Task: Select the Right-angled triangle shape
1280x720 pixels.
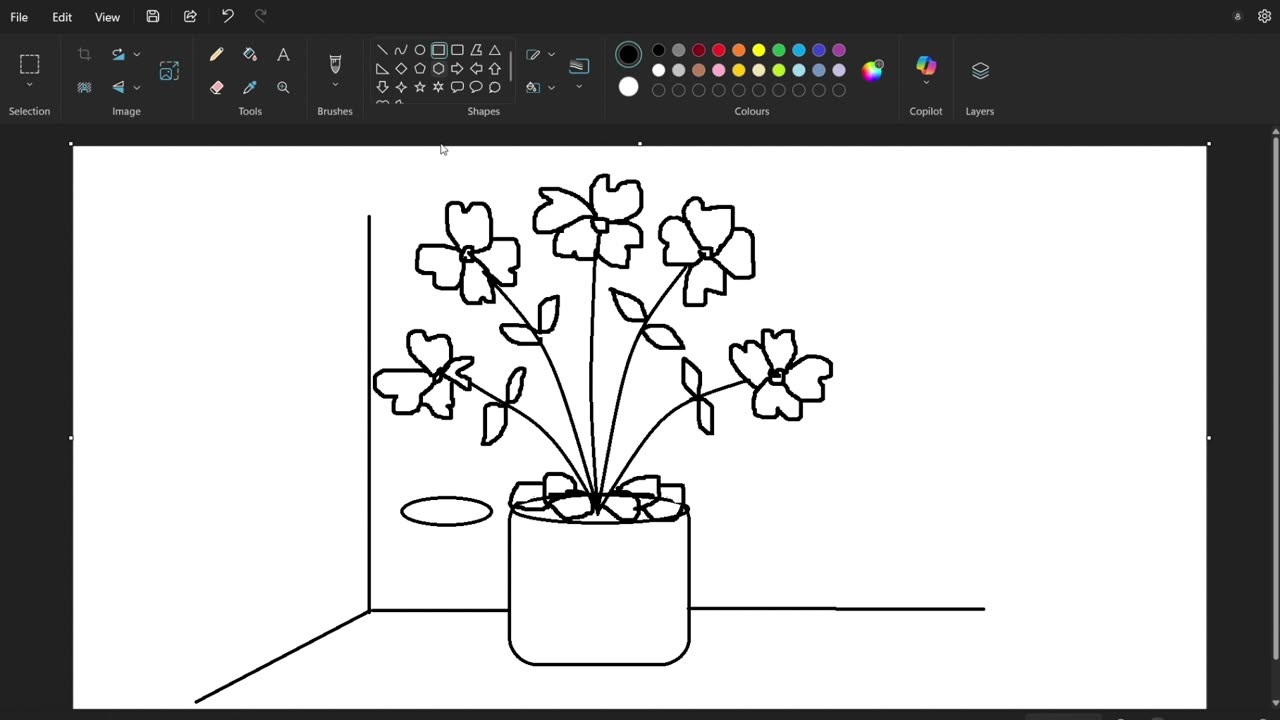Action: (x=382, y=69)
